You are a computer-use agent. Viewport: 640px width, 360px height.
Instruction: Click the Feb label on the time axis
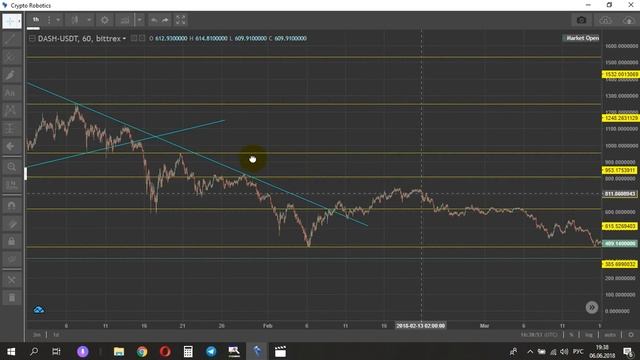point(267,326)
